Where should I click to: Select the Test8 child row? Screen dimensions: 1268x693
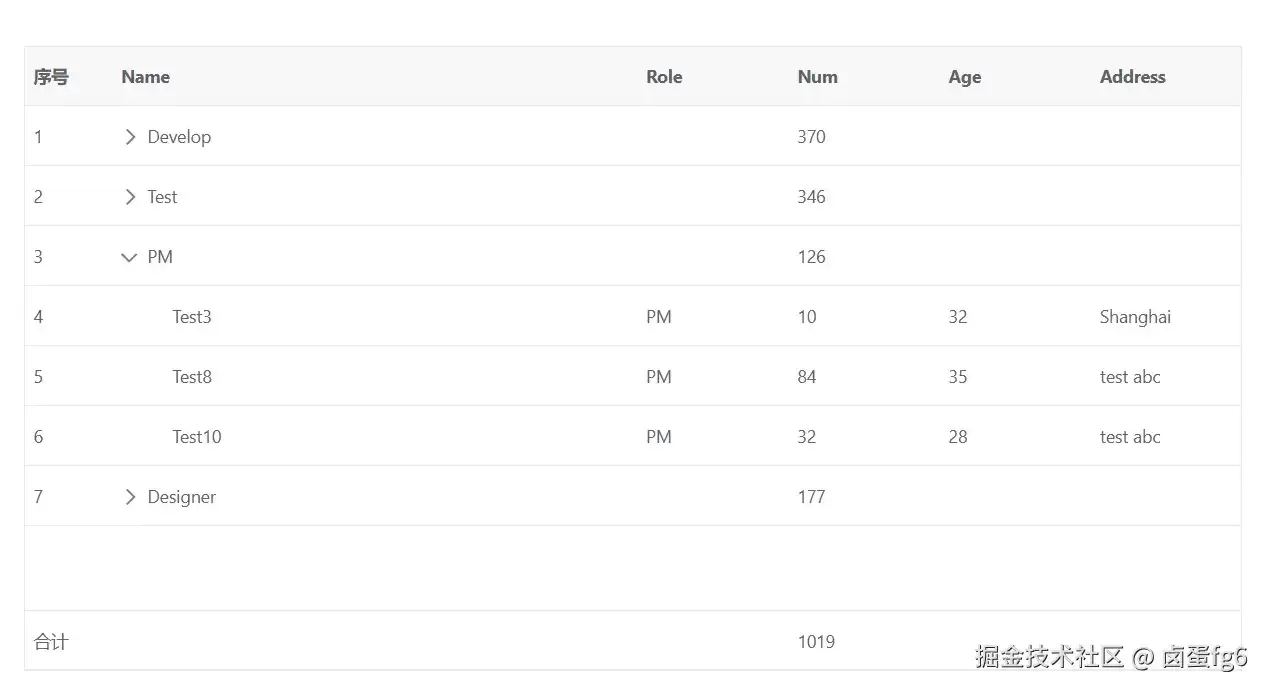(633, 376)
